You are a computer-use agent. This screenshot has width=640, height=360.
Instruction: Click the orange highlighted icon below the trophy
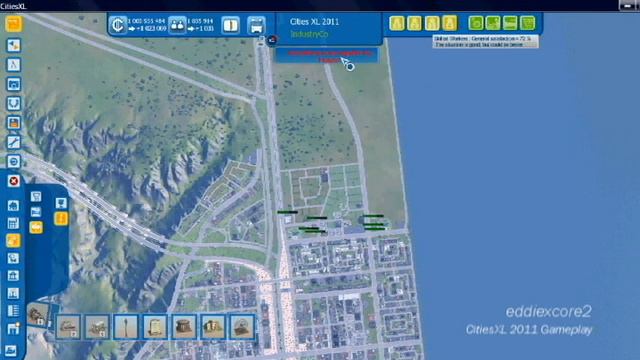coord(61,219)
